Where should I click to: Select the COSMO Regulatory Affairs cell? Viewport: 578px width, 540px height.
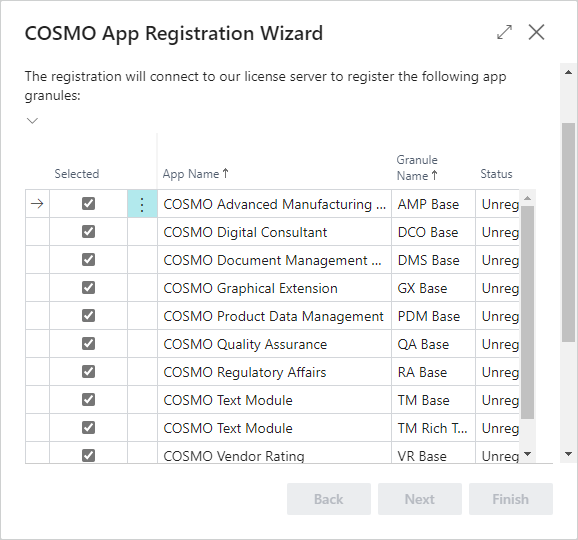(x=274, y=372)
